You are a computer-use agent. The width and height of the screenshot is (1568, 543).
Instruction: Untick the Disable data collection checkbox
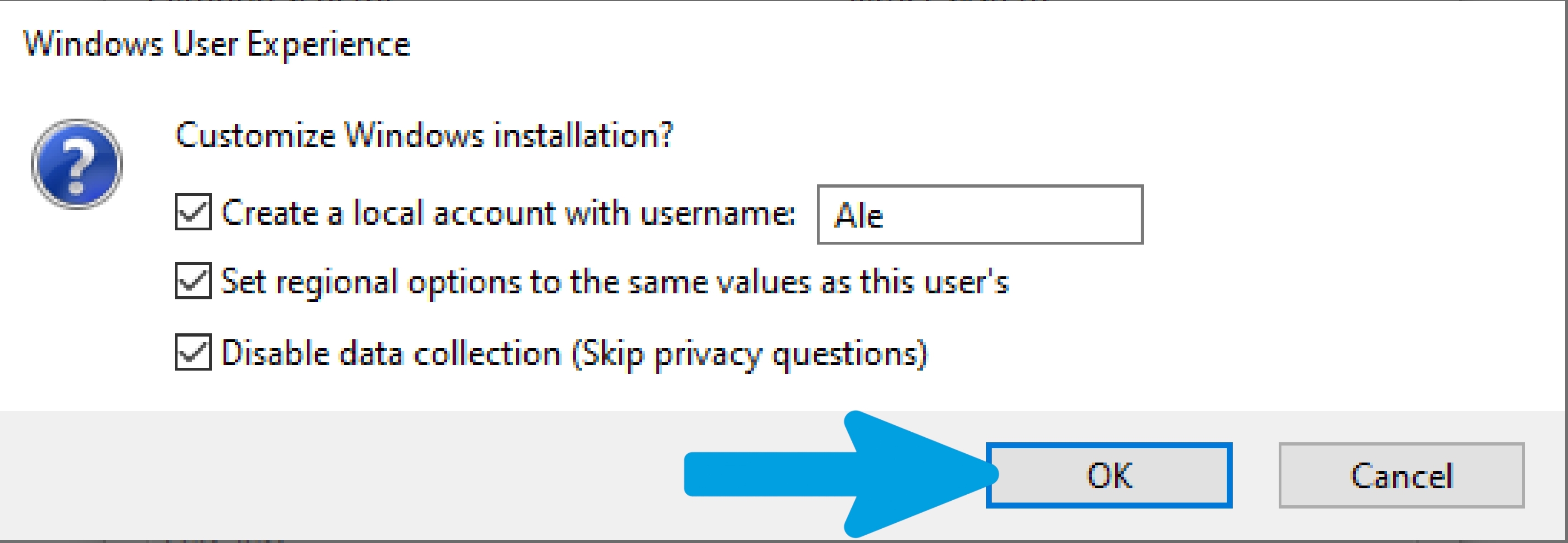click(193, 352)
